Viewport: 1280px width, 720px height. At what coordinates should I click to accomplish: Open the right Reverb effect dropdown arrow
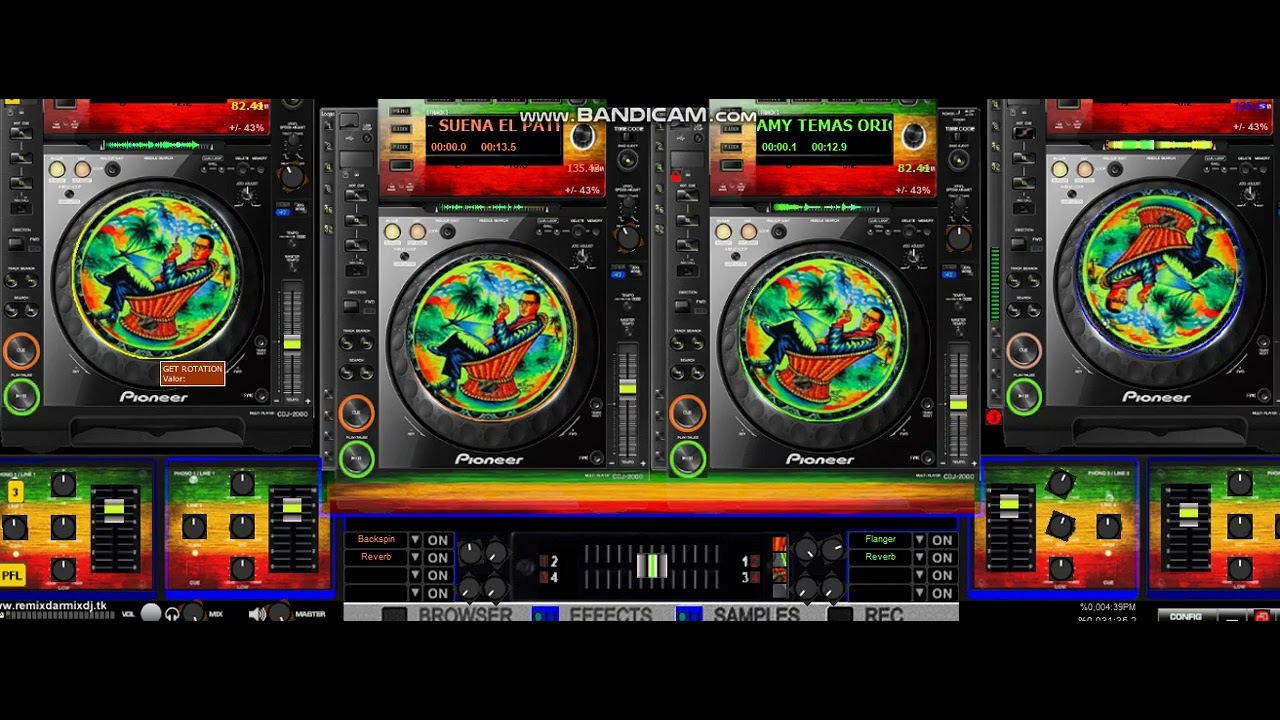point(919,557)
